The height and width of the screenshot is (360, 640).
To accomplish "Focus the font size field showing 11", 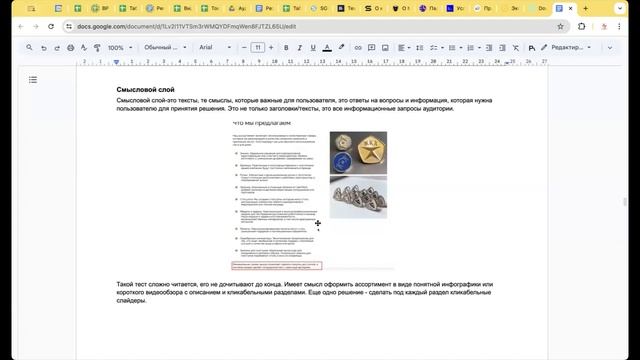I will pos(258,48).
